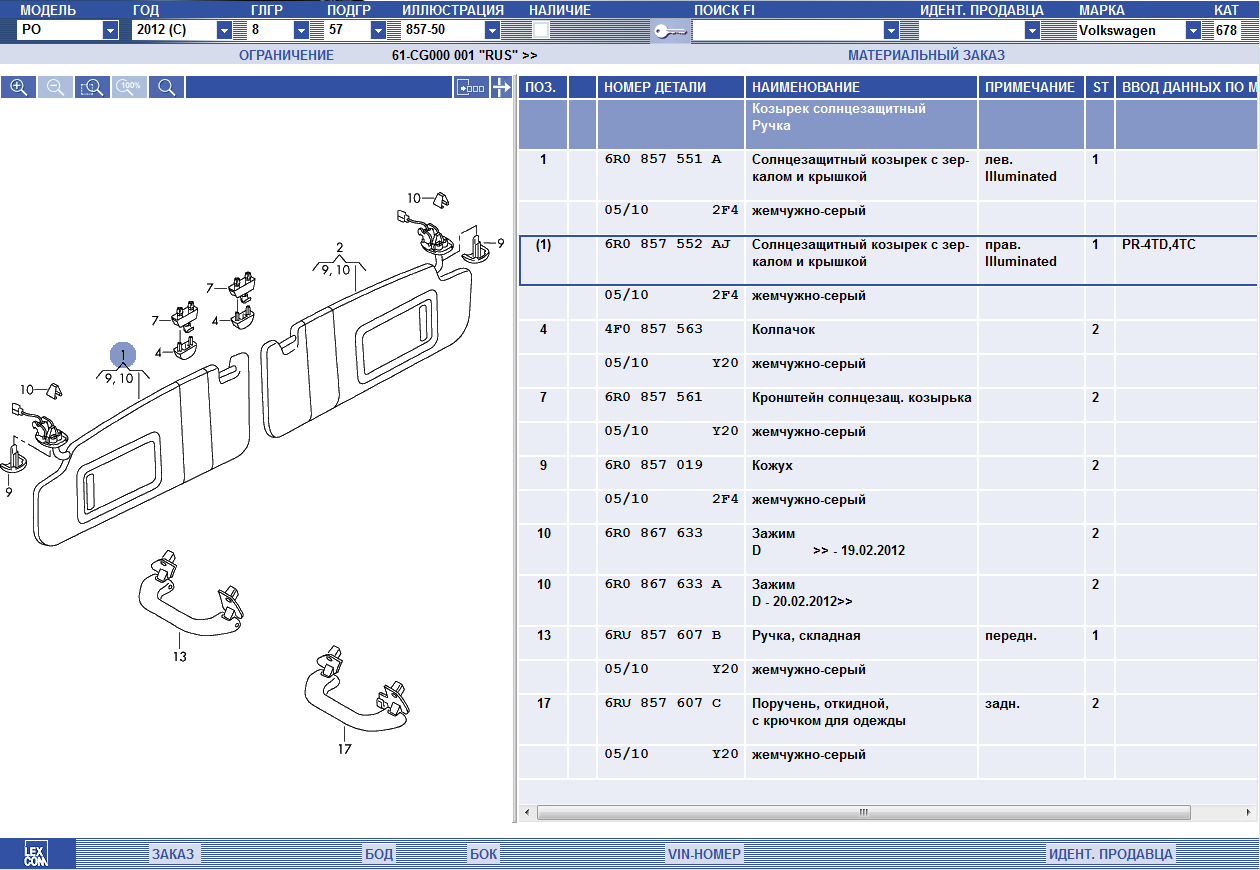
Task: Expand the ГОД dropdown showing 2012 (C)
Action: pyautogui.click(x=224, y=31)
